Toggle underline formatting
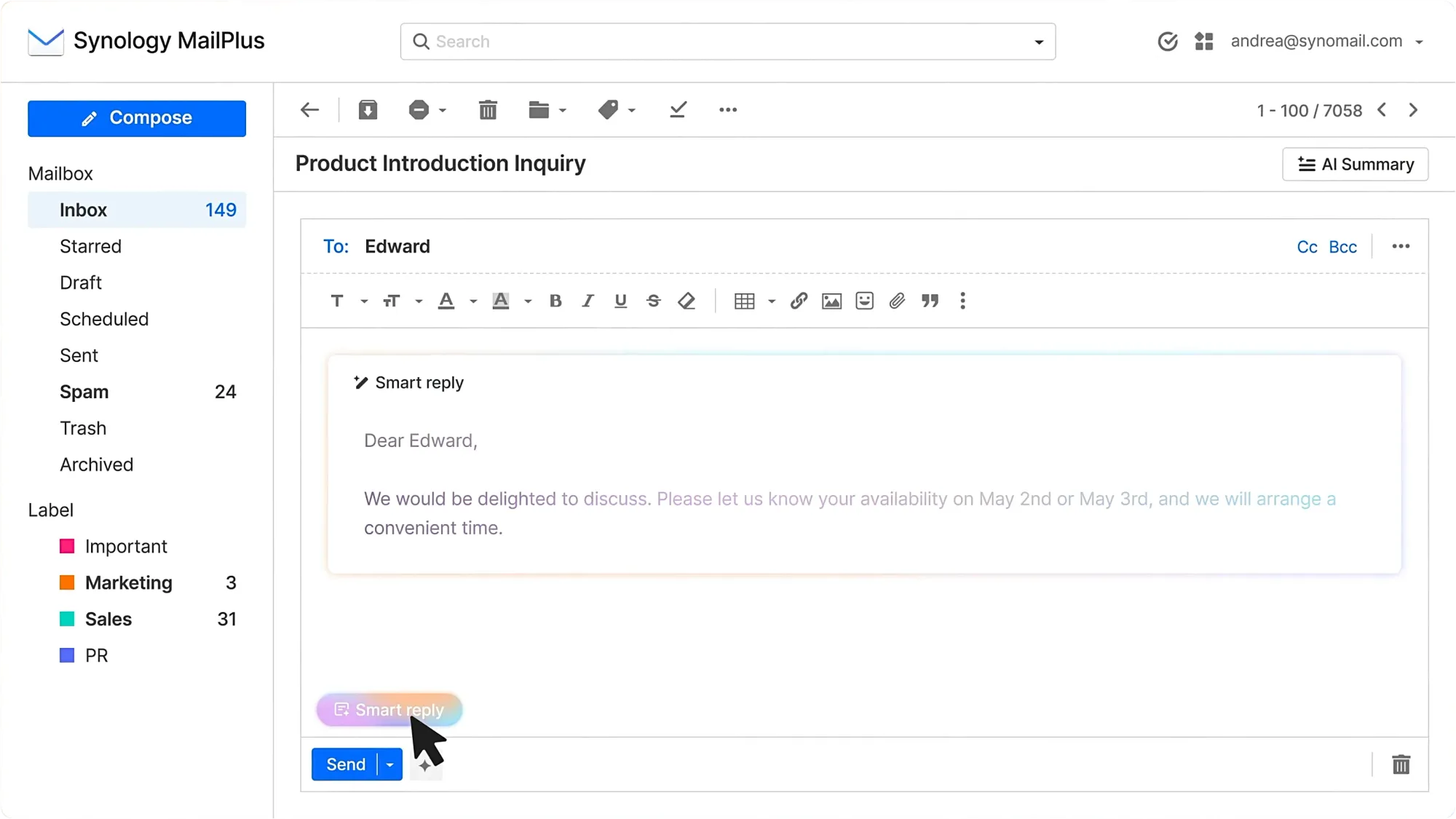Screen dimensions: 1456x819 [x=620, y=301]
